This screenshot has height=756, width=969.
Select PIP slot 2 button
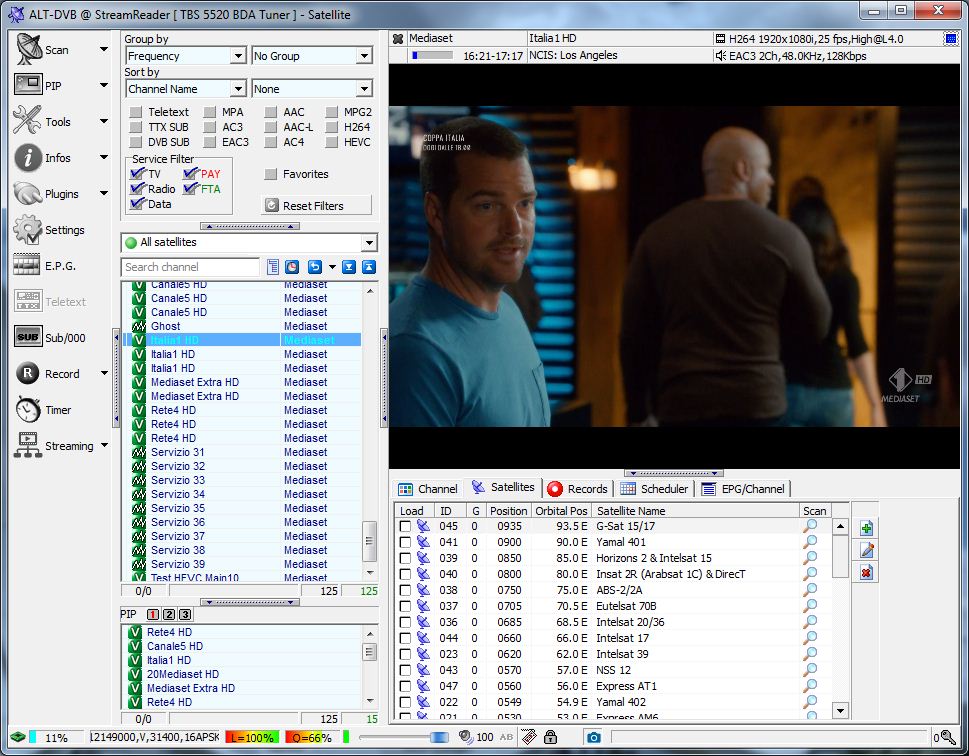(169, 614)
